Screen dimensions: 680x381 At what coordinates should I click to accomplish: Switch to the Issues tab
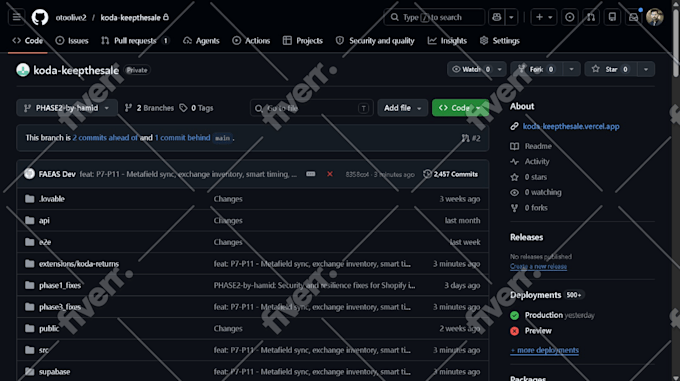tap(72, 41)
